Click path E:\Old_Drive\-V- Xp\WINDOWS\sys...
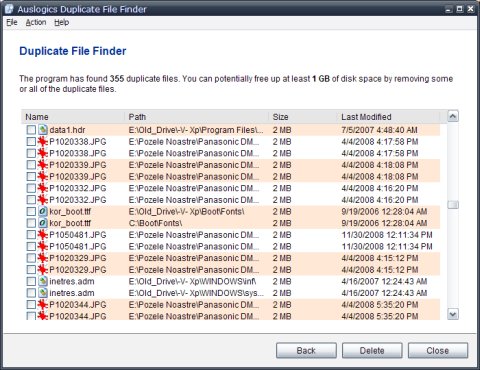 tap(196, 293)
